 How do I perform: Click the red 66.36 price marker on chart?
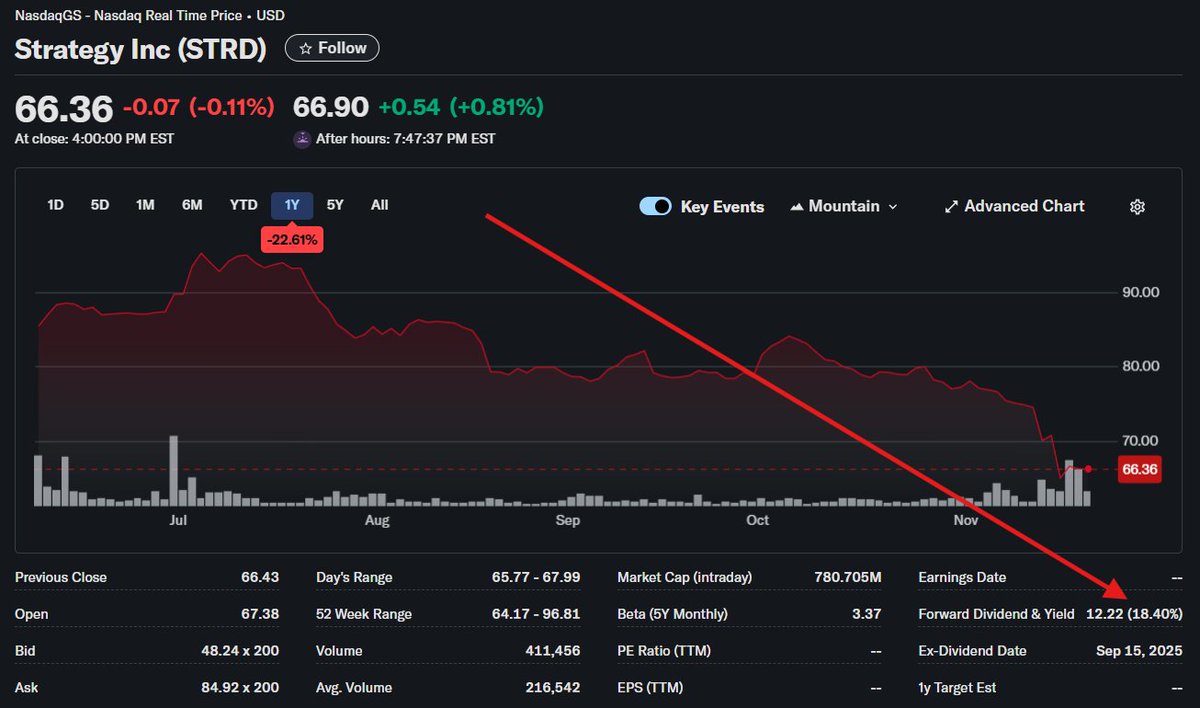tap(1139, 468)
